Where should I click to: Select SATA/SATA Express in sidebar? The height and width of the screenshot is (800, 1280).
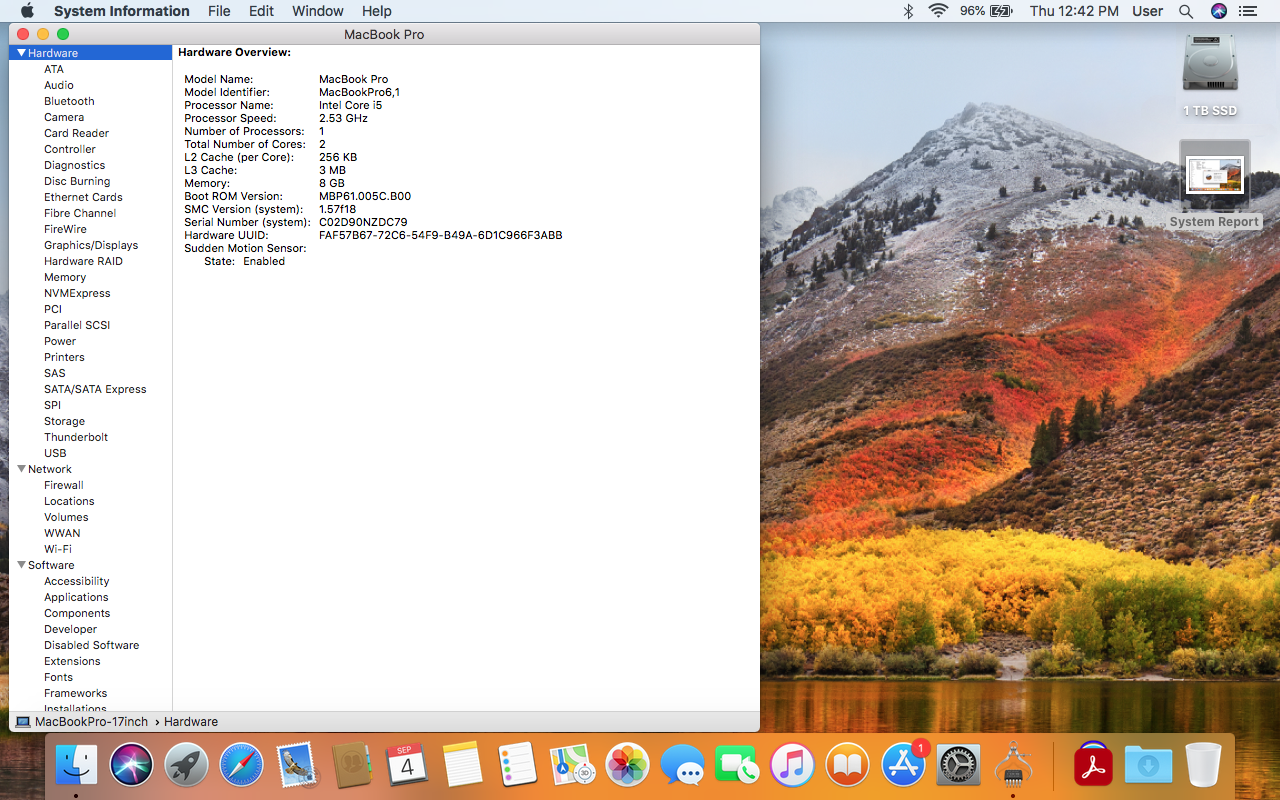point(95,389)
